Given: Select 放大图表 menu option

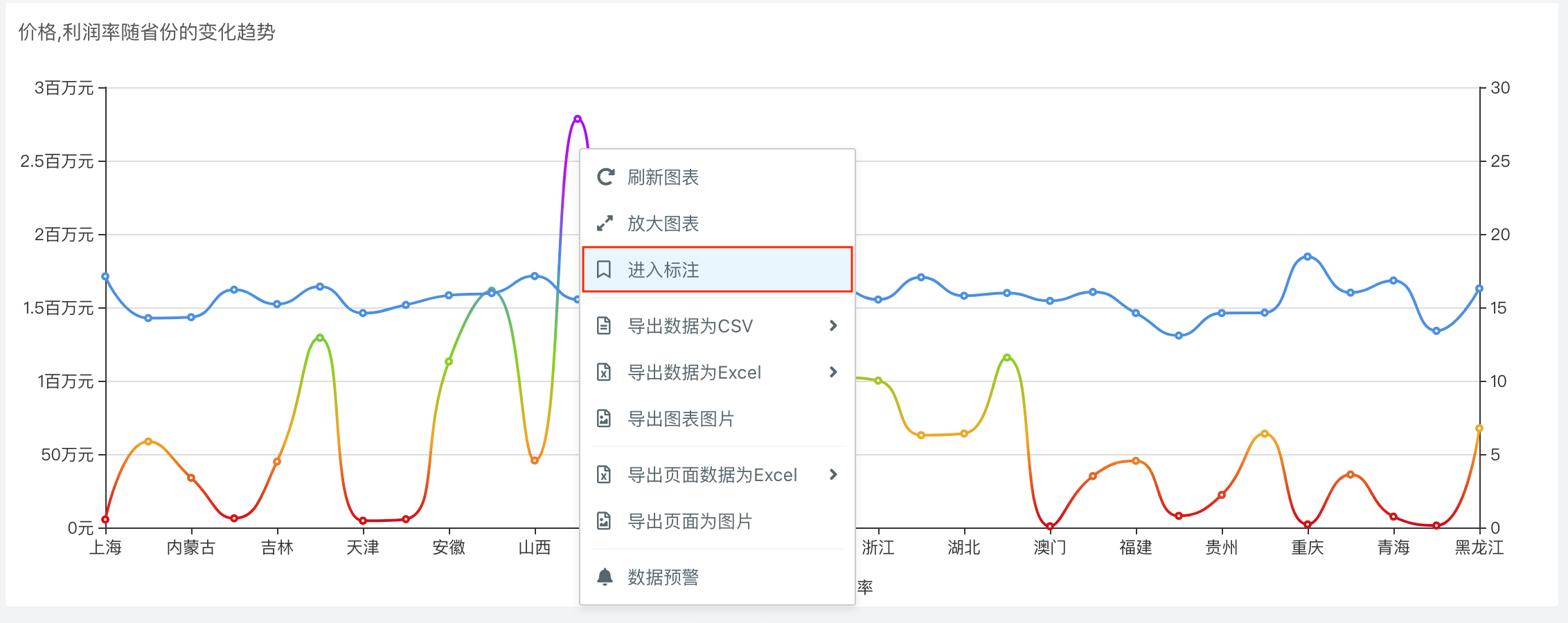Looking at the screenshot, I should click(663, 224).
